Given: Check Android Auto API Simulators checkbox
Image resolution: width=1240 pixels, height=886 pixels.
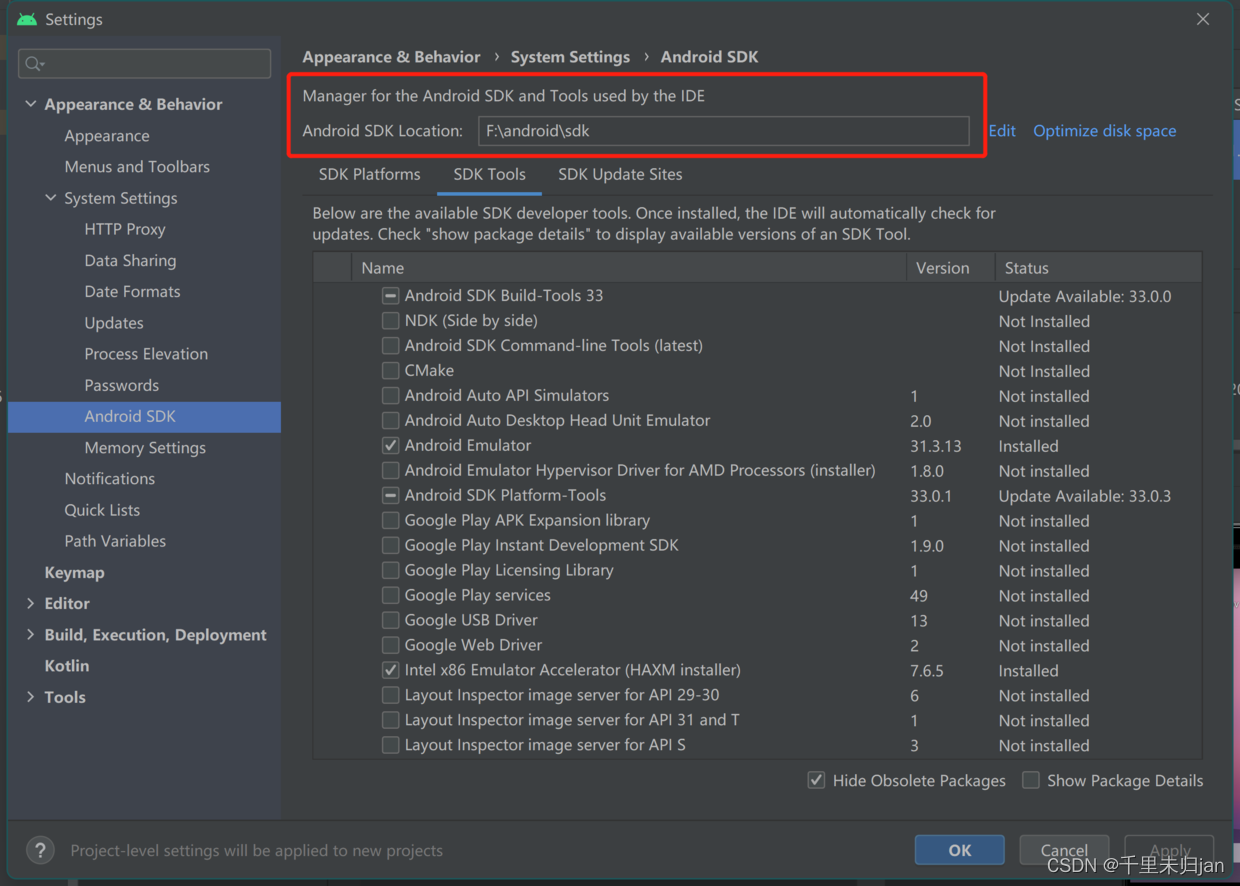Looking at the screenshot, I should pyautogui.click(x=391, y=396).
